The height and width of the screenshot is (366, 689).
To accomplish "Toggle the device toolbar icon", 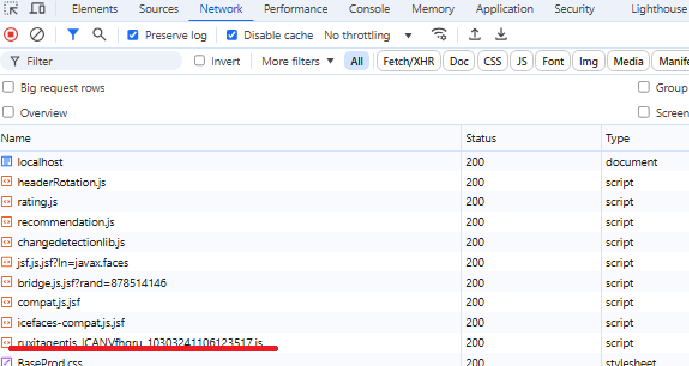I will 37,8.
